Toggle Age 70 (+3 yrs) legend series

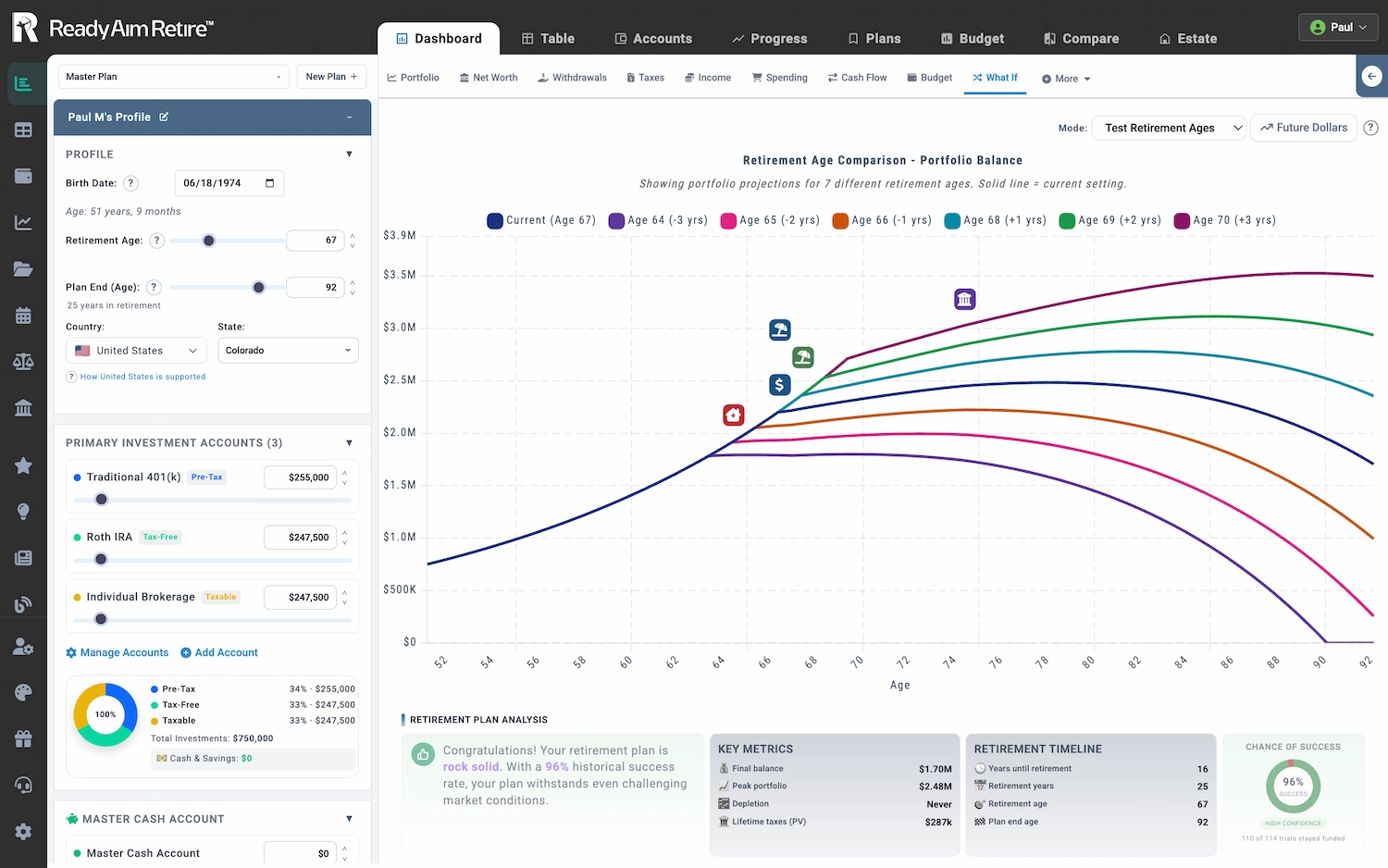click(x=1224, y=220)
